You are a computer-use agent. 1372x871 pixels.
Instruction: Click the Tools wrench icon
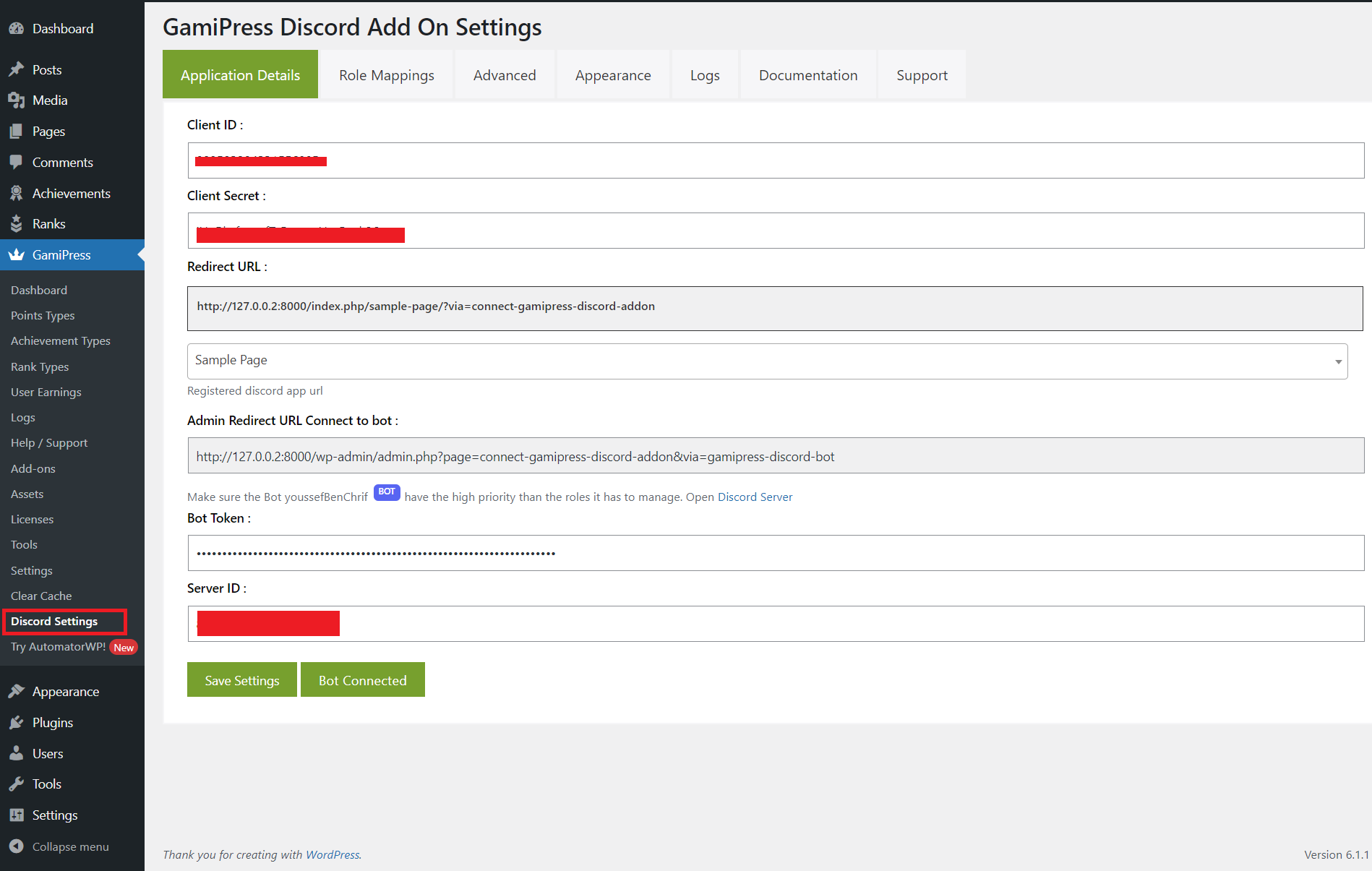point(17,784)
